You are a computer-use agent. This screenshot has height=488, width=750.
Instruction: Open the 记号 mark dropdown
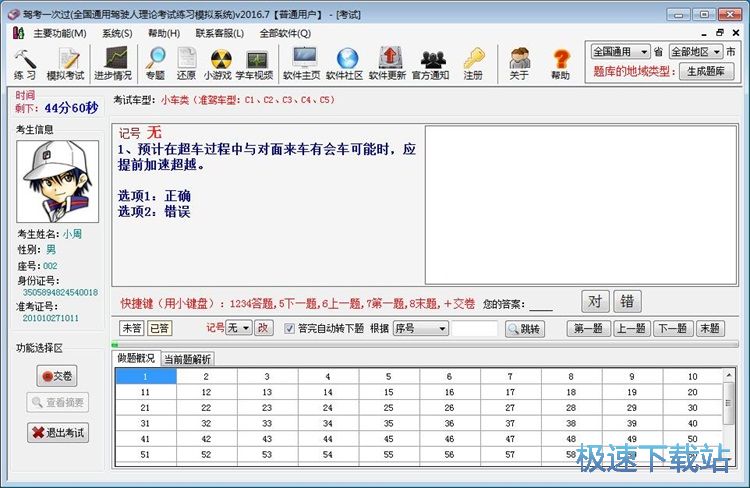coord(238,328)
